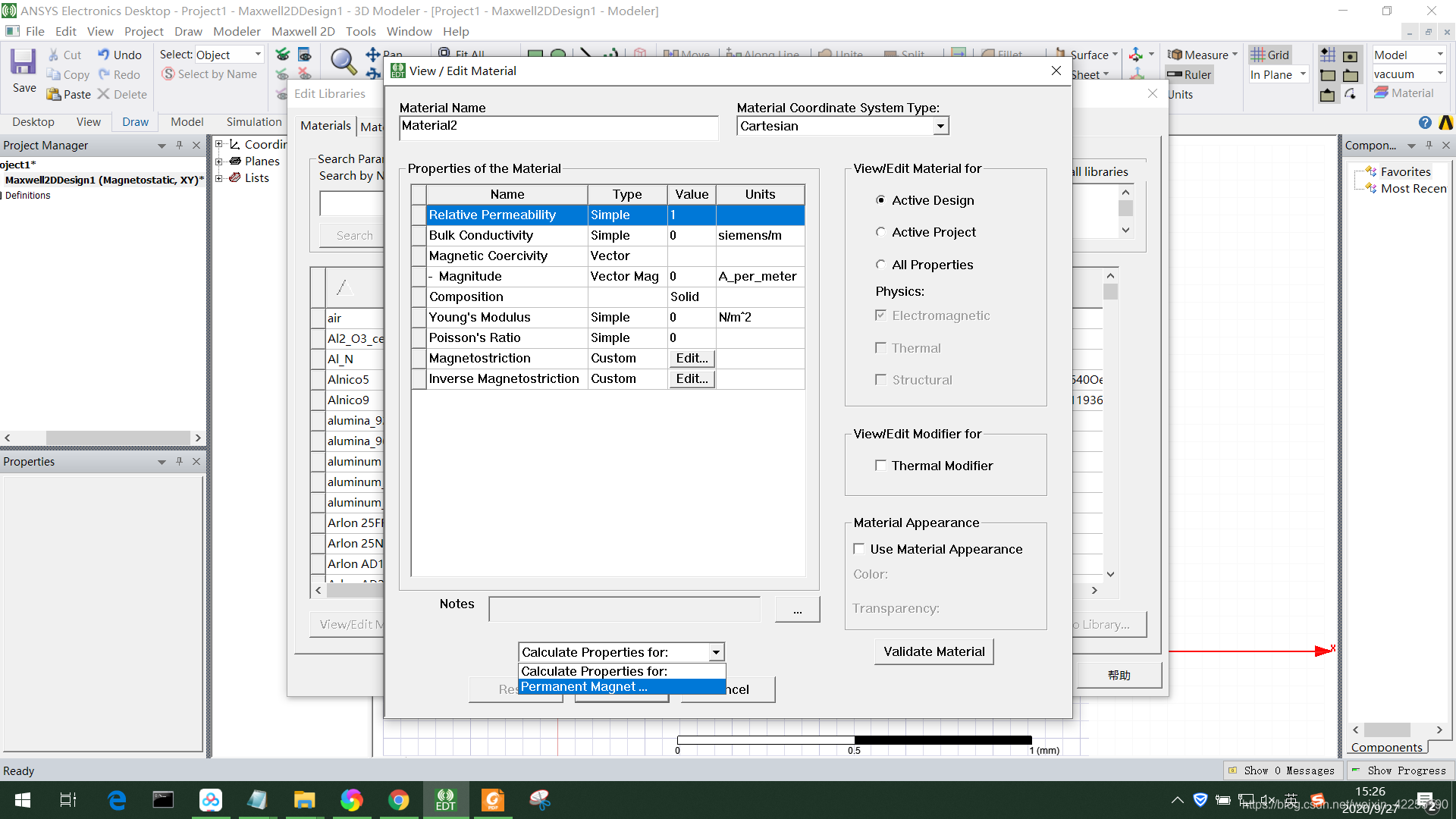Open Material Coordinate System Type dropdown
This screenshot has width=1456, height=819.
(940, 126)
